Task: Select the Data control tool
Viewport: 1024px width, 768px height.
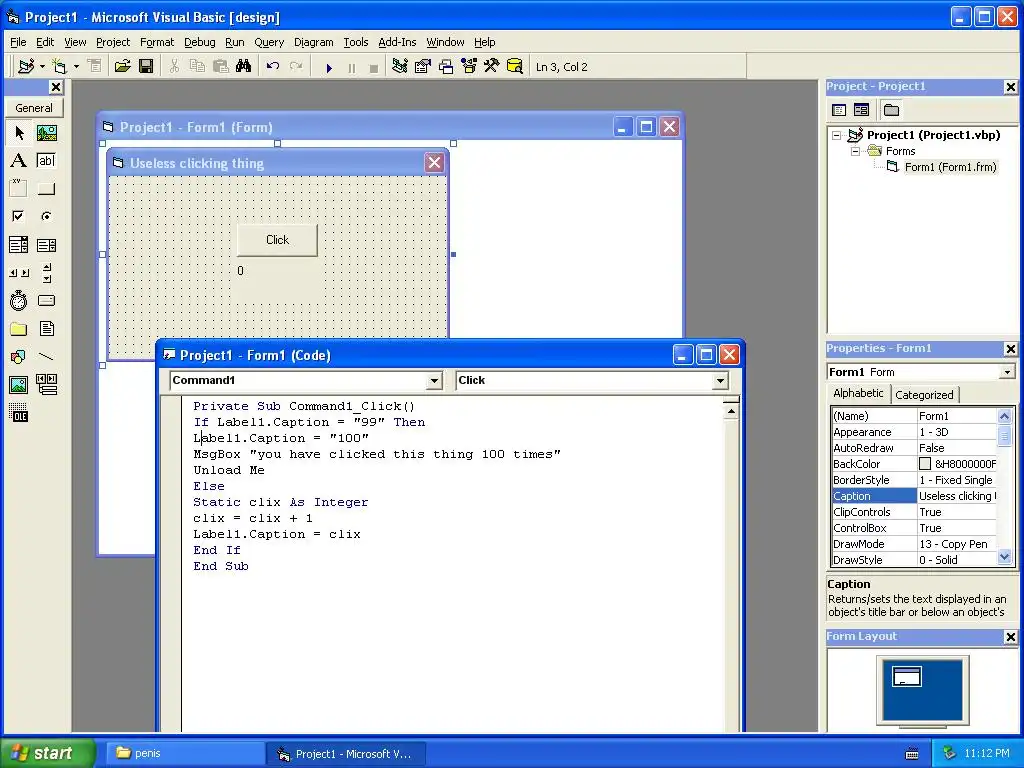Action: click(x=46, y=385)
